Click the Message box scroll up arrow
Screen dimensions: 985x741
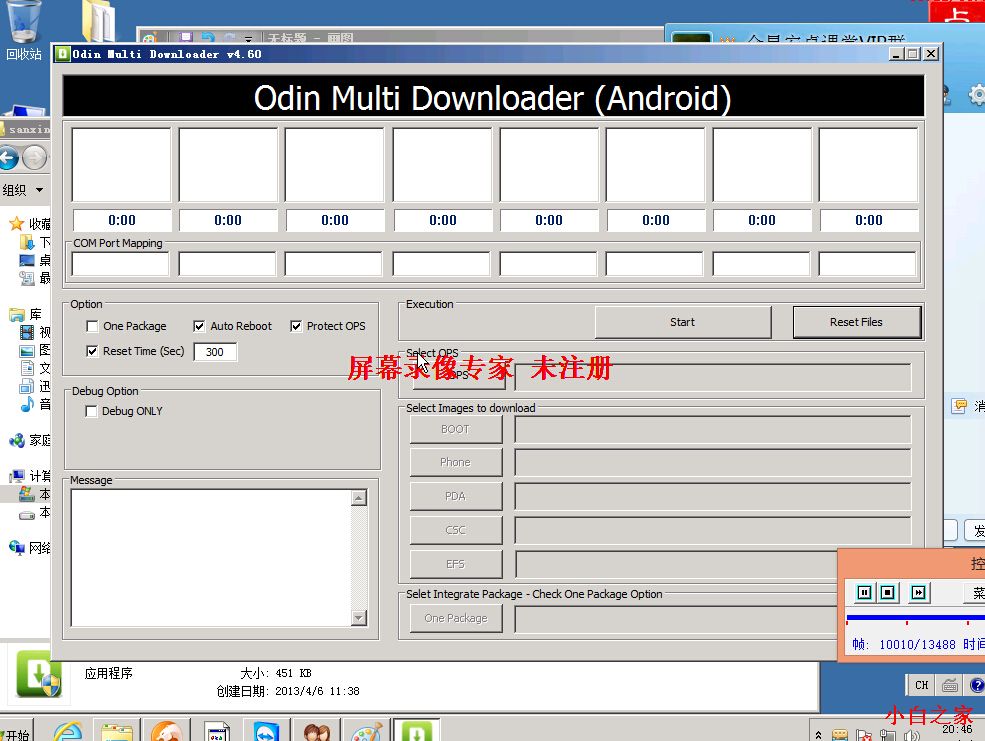[x=359, y=498]
